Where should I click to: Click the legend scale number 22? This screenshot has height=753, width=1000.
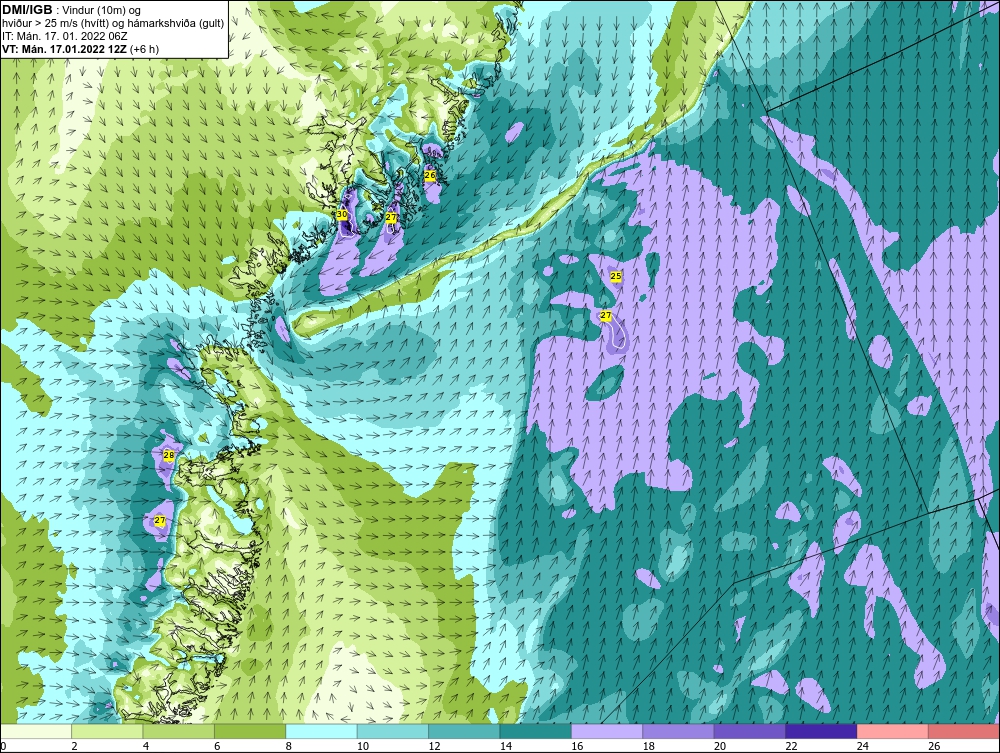[x=791, y=747]
